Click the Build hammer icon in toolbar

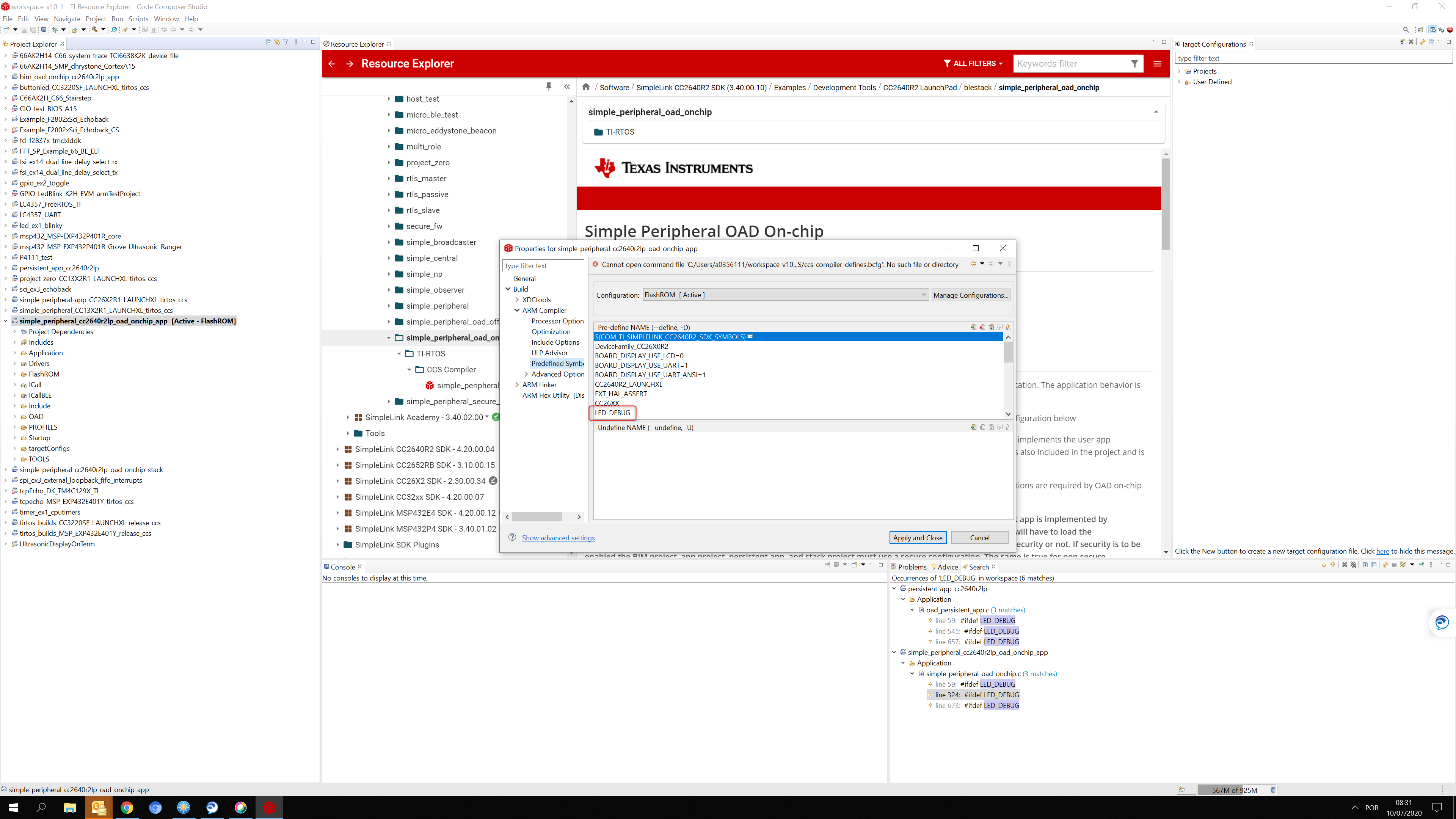(x=94, y=30)
